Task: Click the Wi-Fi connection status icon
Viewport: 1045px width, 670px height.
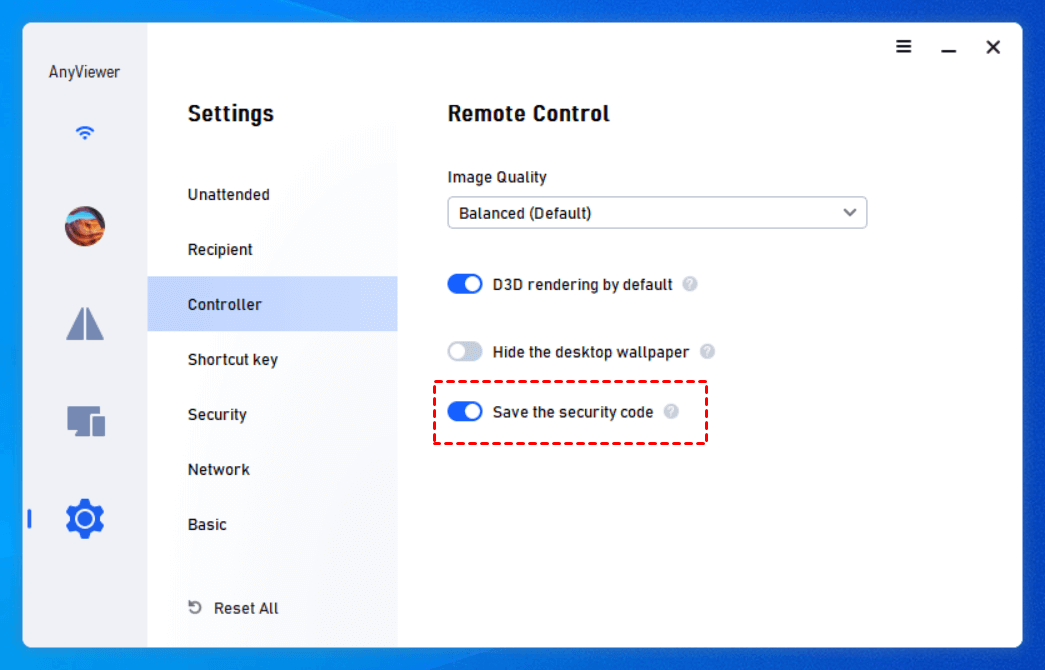Action: (85, 132)
